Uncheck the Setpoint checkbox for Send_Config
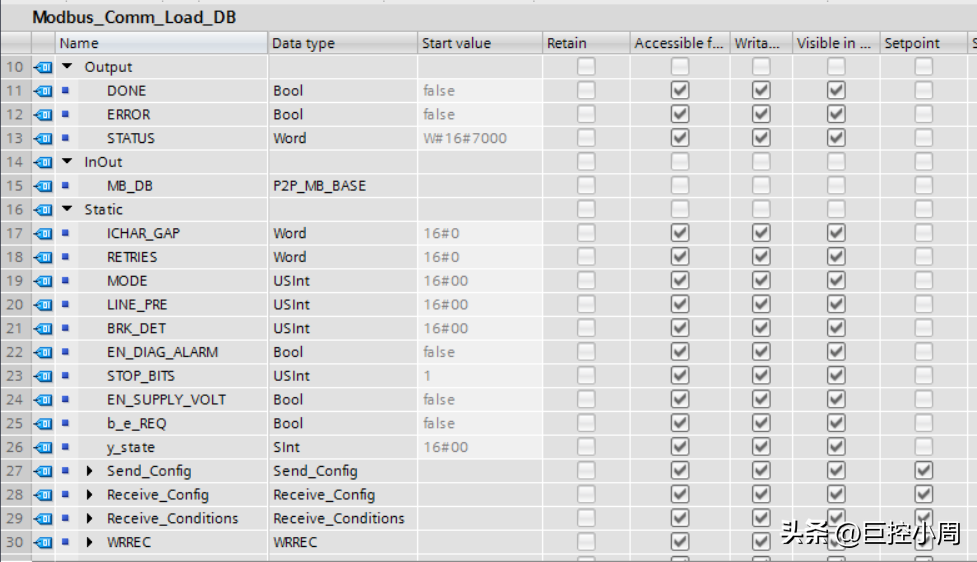The image size is (977, 562). point(923,471)
